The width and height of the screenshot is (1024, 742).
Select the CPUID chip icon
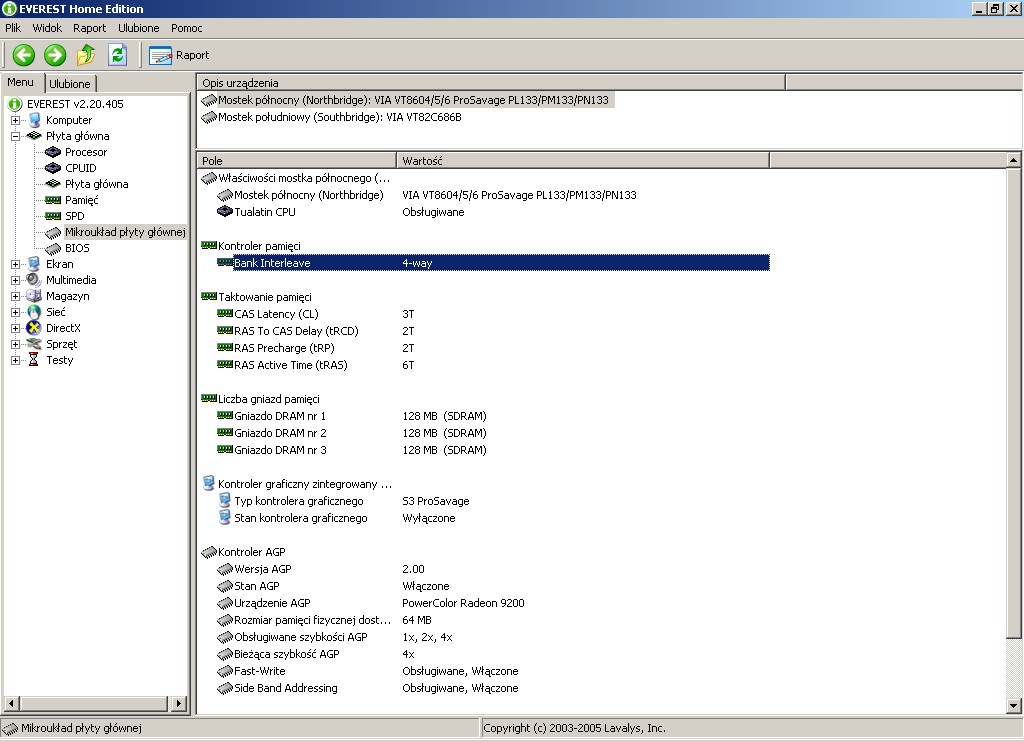point(53,168)
